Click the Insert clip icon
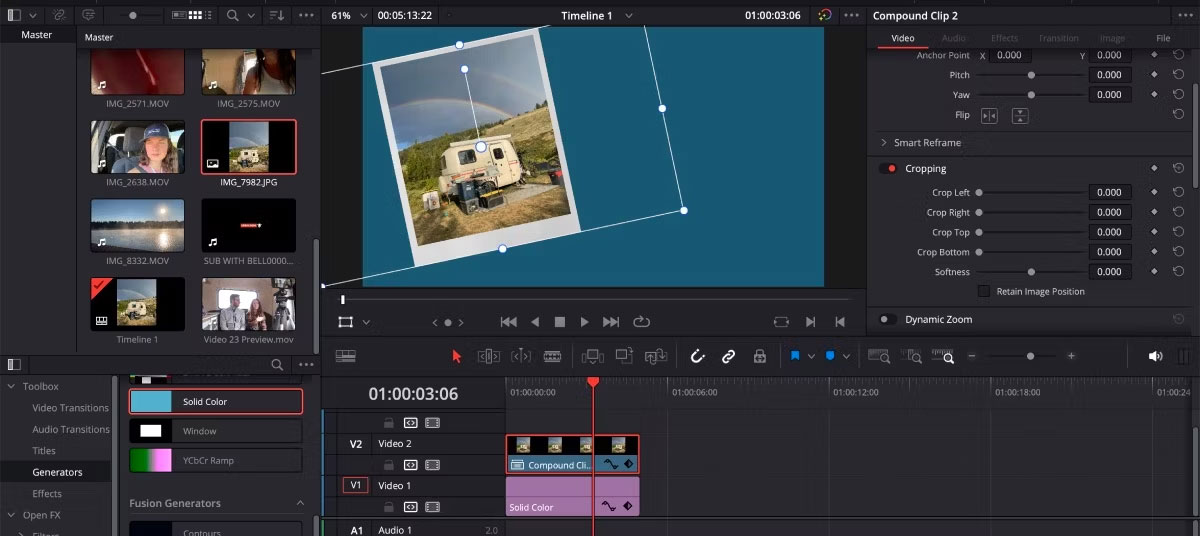The image size is (1200, 536). [592, 356]
